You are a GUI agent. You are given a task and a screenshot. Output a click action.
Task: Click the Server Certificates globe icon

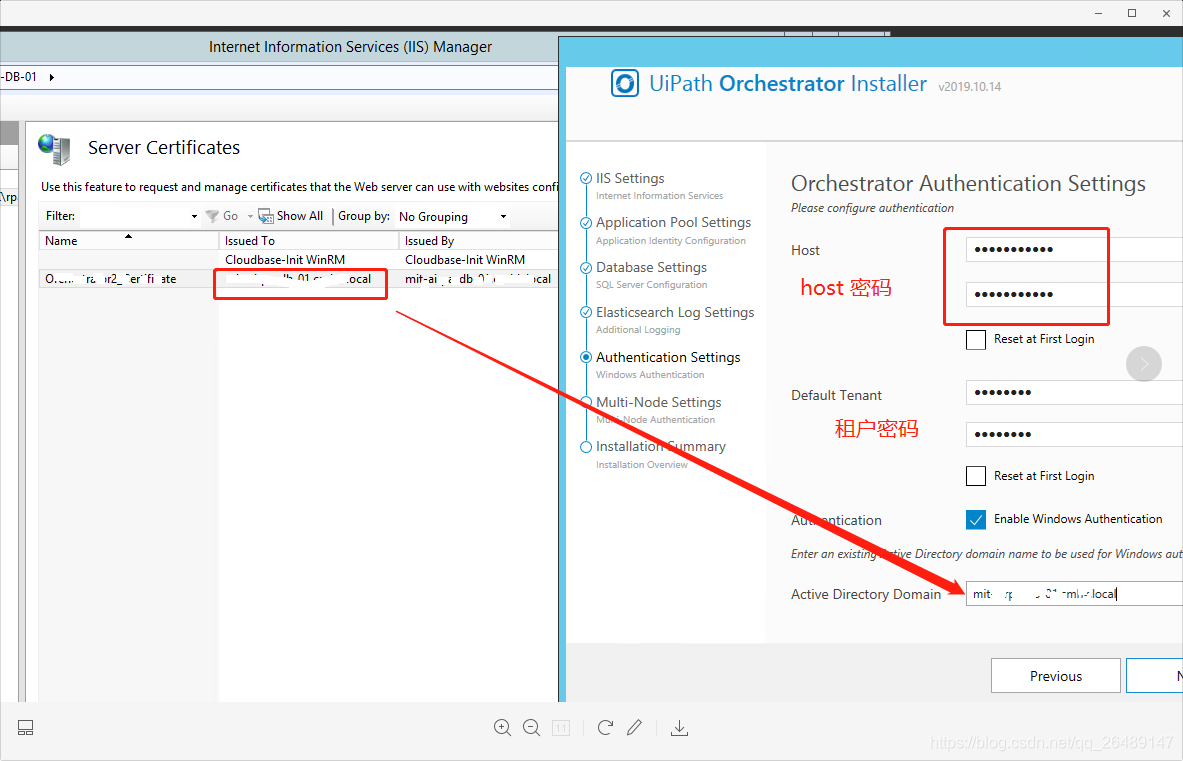54,149
